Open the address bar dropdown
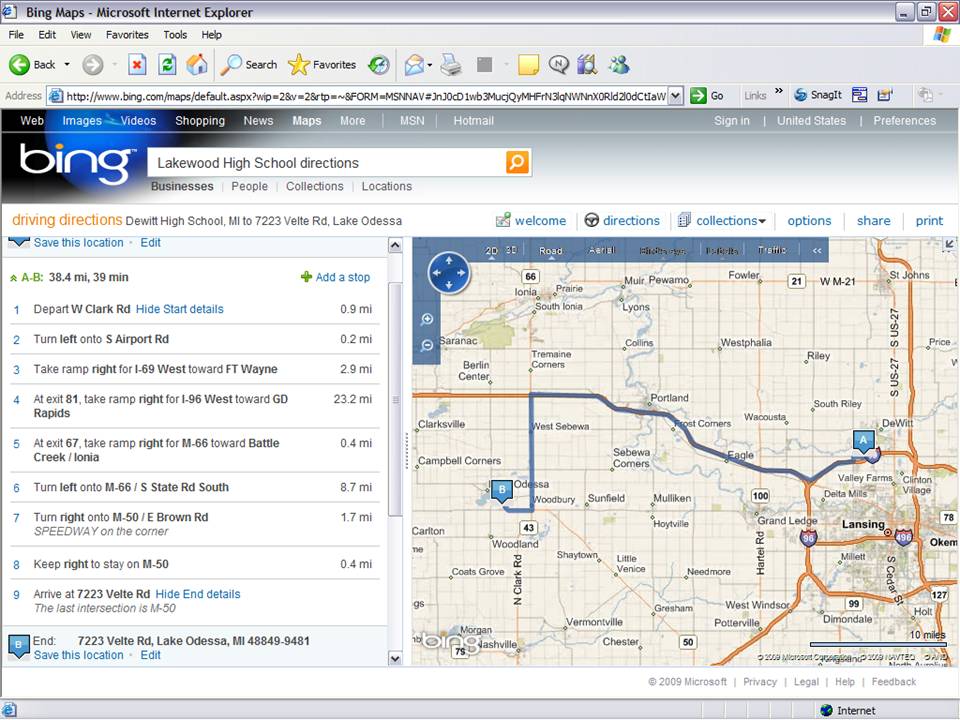Viewport: 960px width, 720px height. tap(675, 96)
